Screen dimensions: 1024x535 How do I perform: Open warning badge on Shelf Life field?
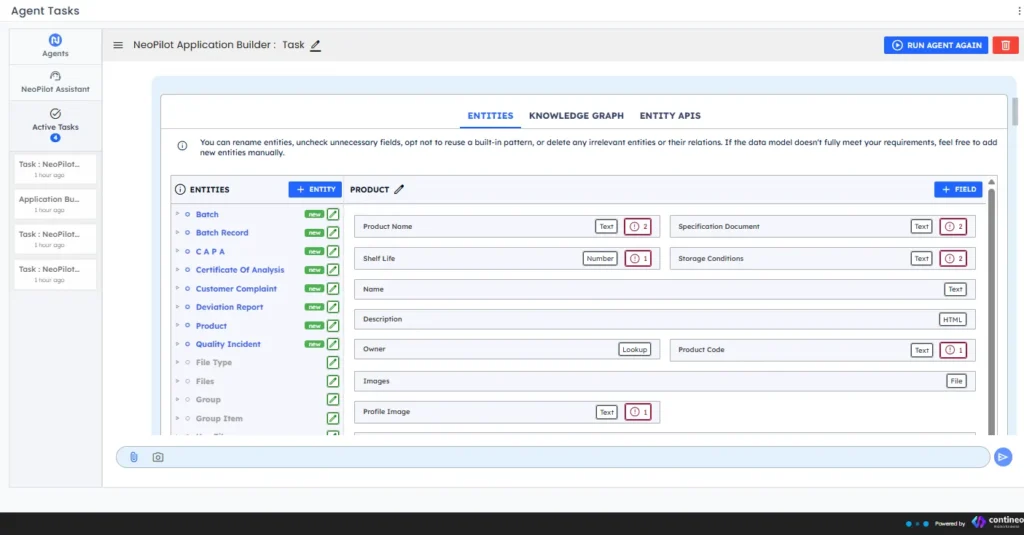click(x=638, y=259)
